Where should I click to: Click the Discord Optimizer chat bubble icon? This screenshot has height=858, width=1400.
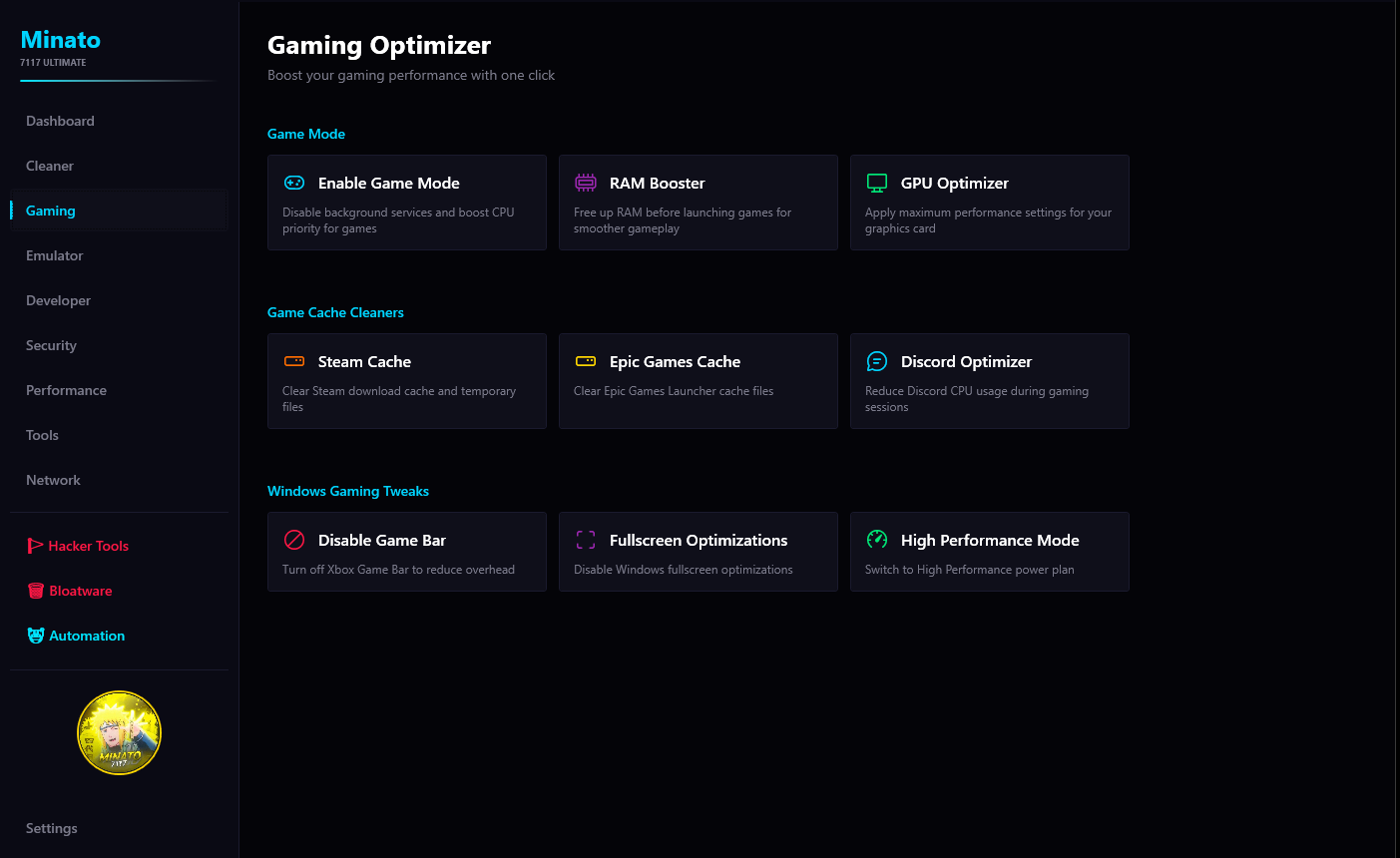tap(877, 361)
